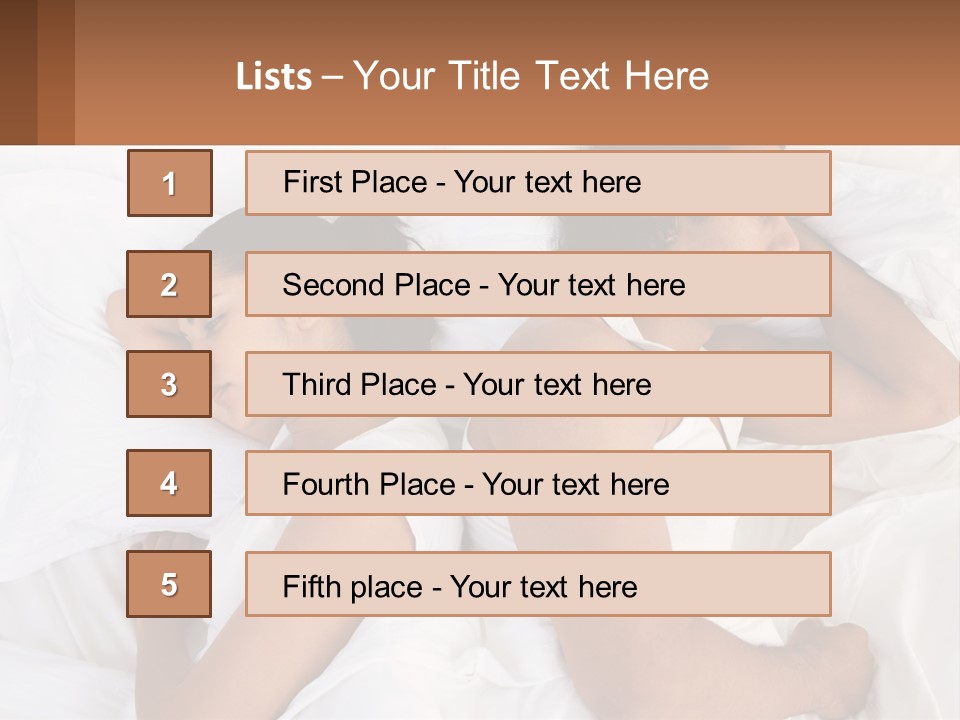Image resolution: width=960 pixels, height=720 pixels.
Task: Select the Third Place text box
Action: point(538,384)
